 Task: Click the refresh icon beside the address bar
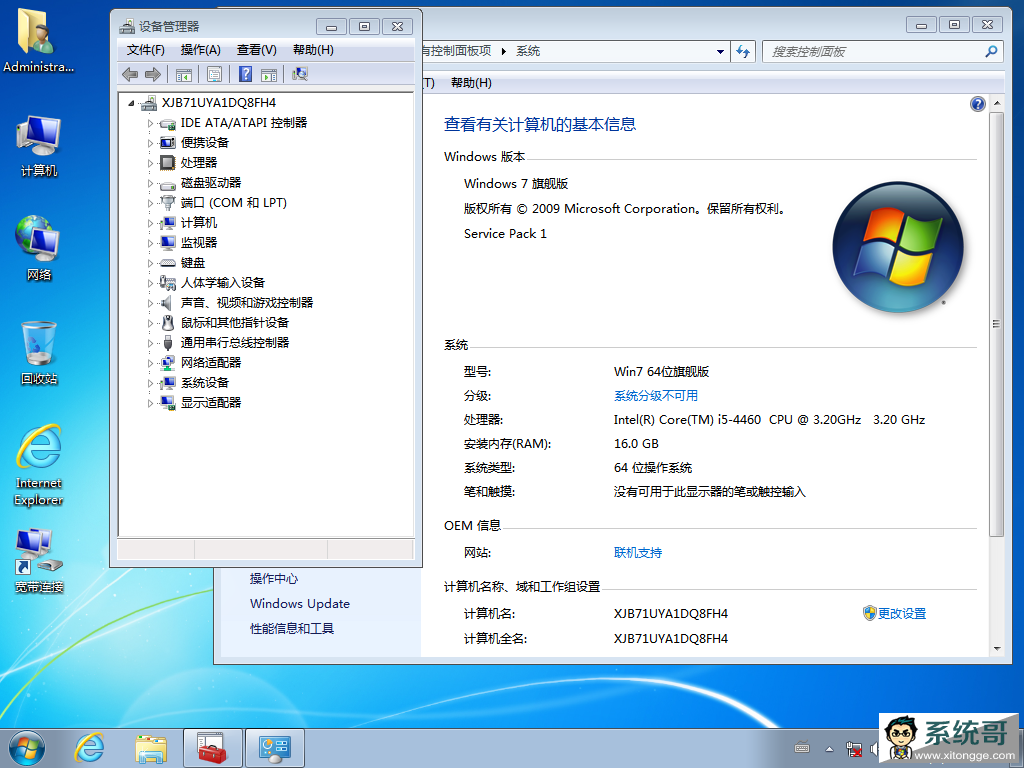(743, 52)
